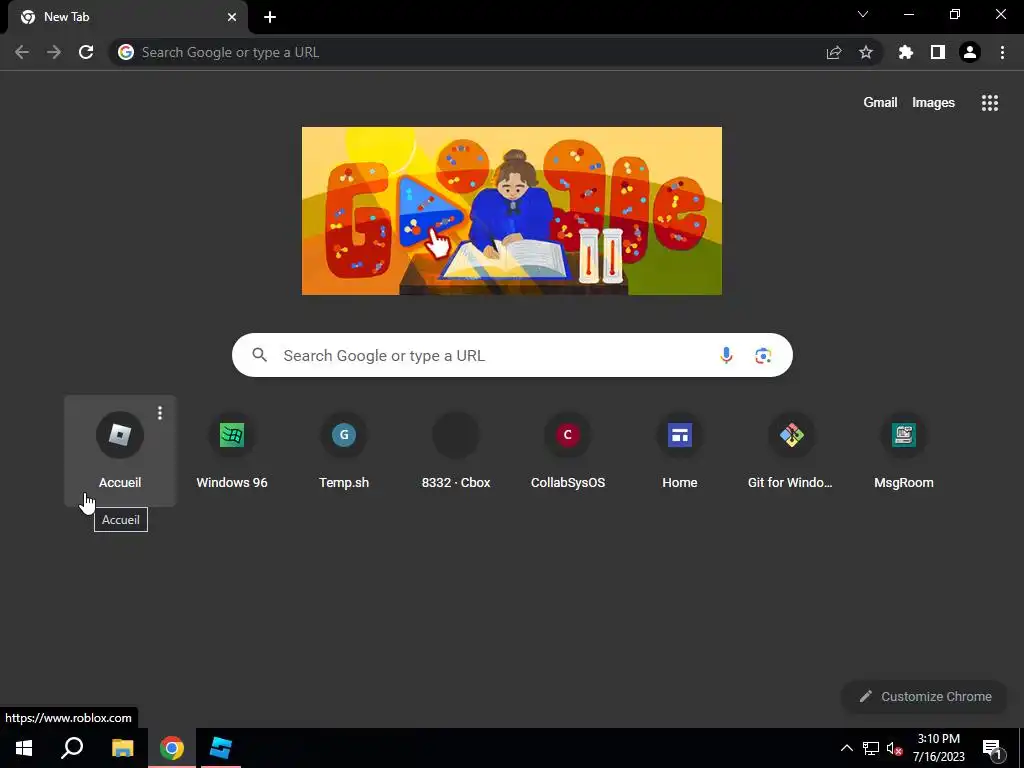Open the Temp.sh shortcut
Image resolution: width=1024 pixels, height=768 pixels.
(x=344, y=451)
